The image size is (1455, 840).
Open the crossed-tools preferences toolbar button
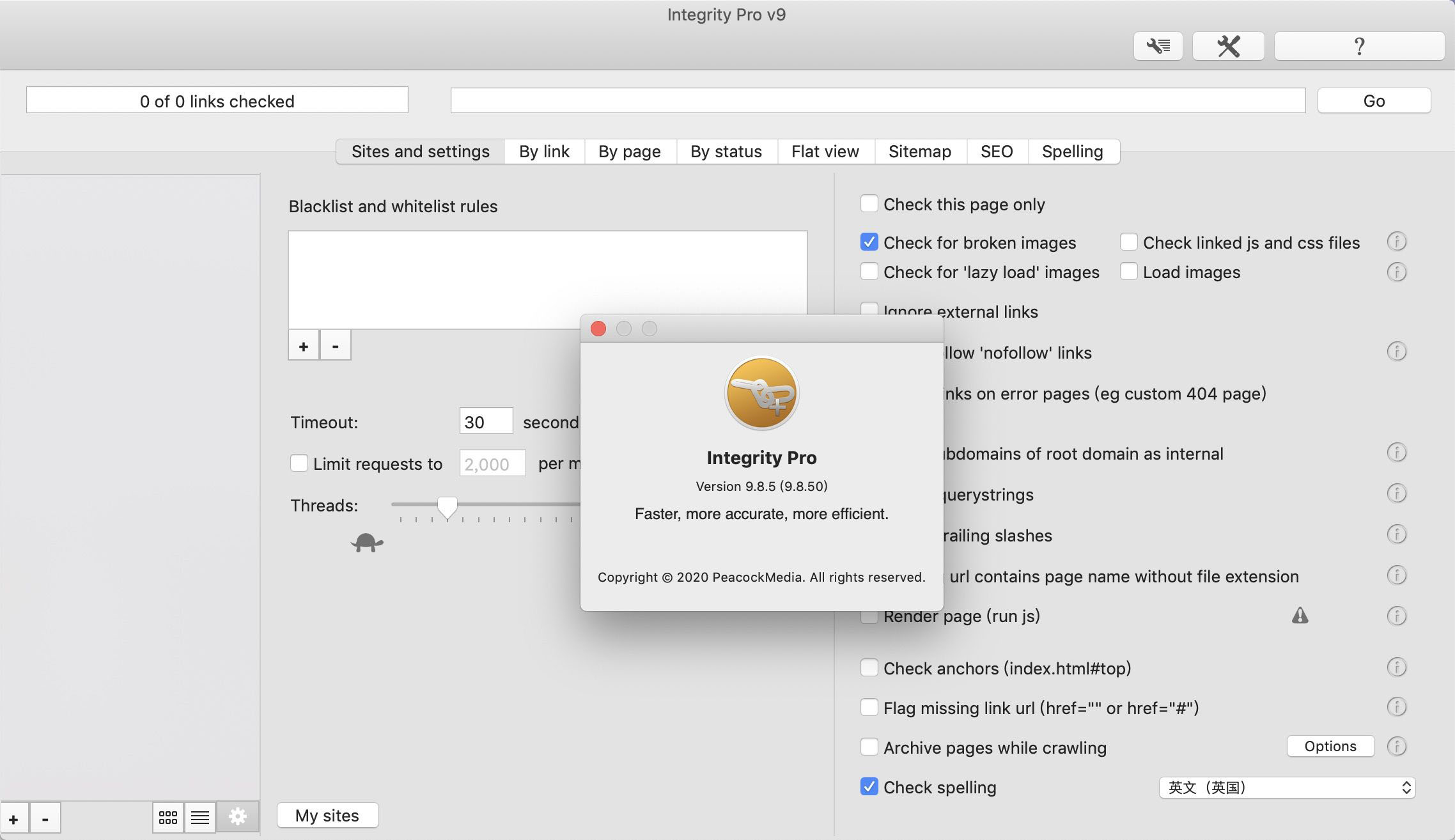tap(1228, 46)
